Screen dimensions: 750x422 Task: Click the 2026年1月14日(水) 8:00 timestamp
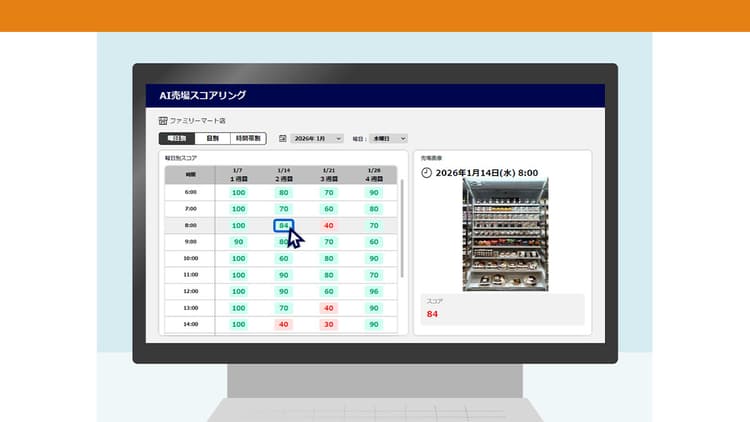[x=486, y=173]
